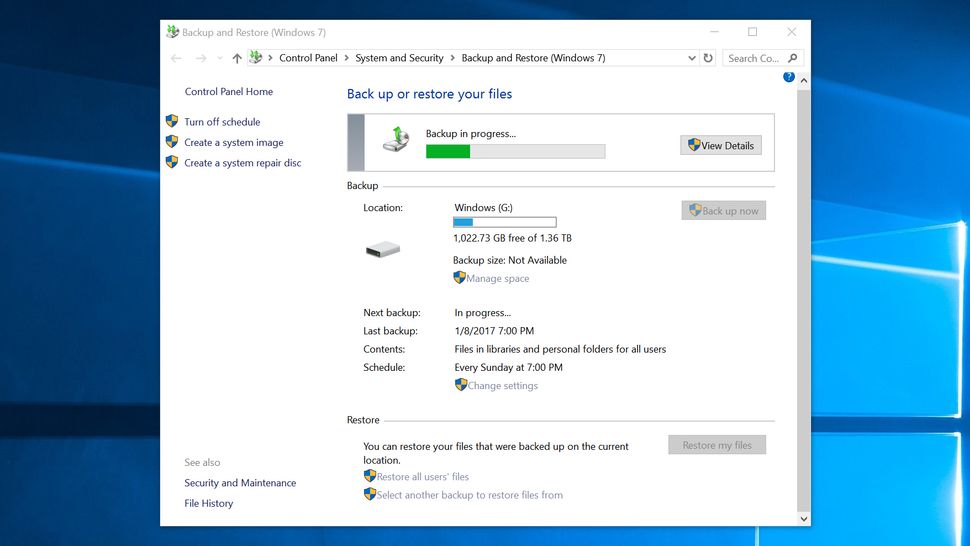
Task: Open Control Panel Home
Action: tap(228, 92)
